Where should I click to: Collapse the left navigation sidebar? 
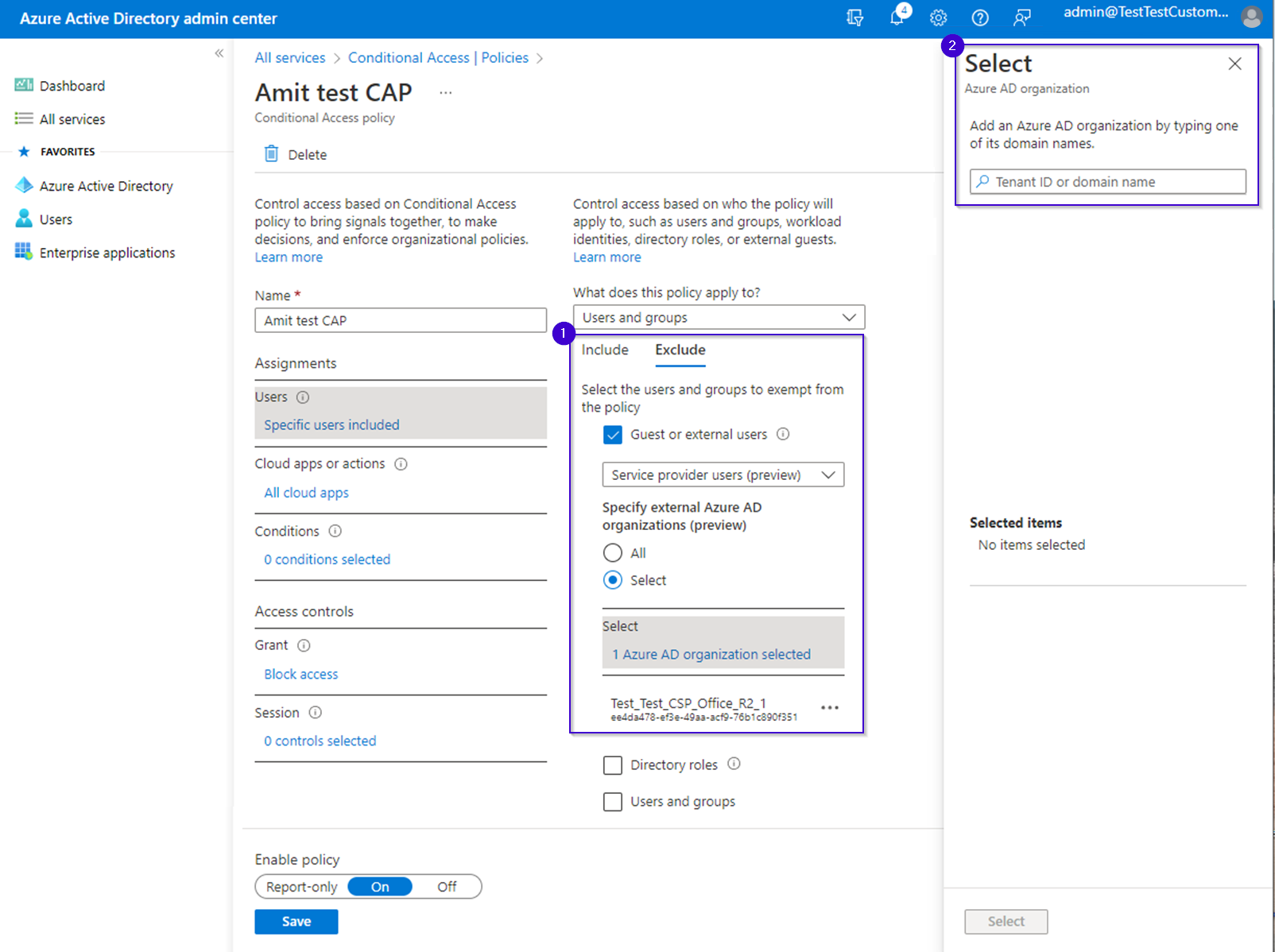coord(219,53)
